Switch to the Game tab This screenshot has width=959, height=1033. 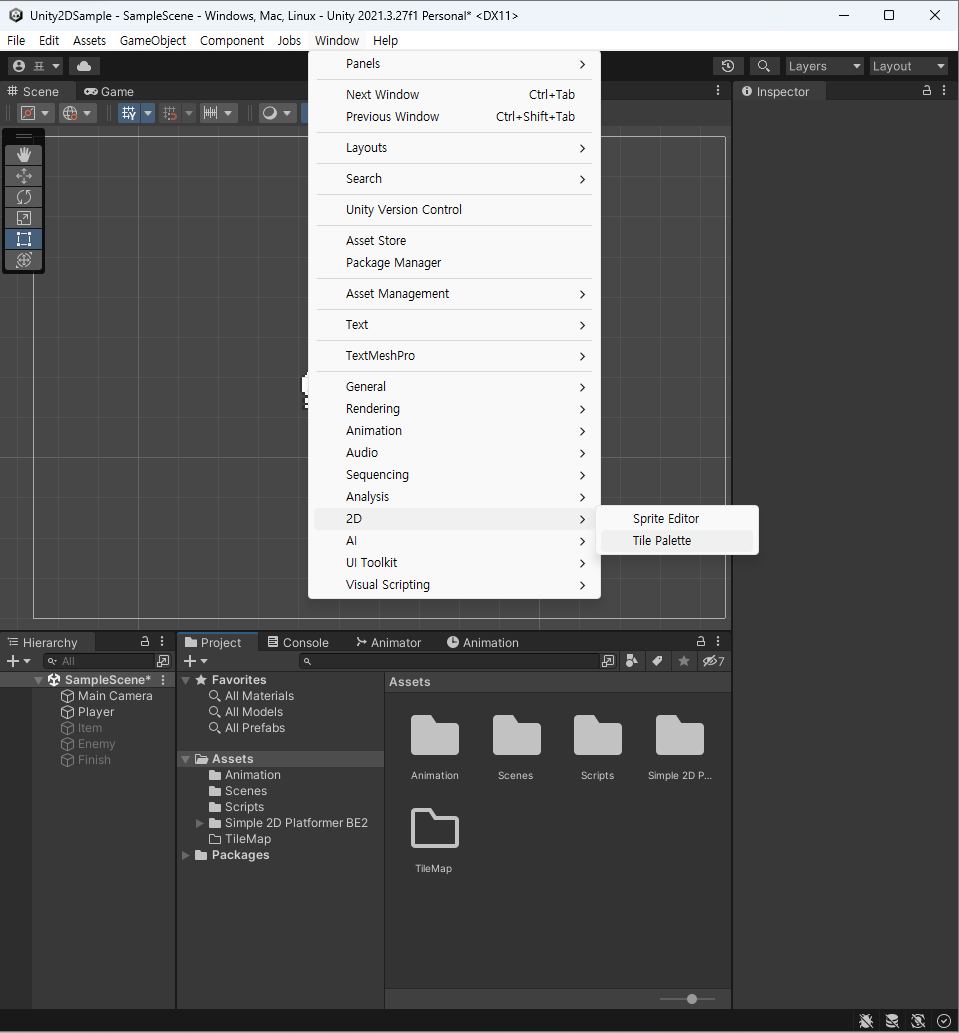[x=109, y=92]
